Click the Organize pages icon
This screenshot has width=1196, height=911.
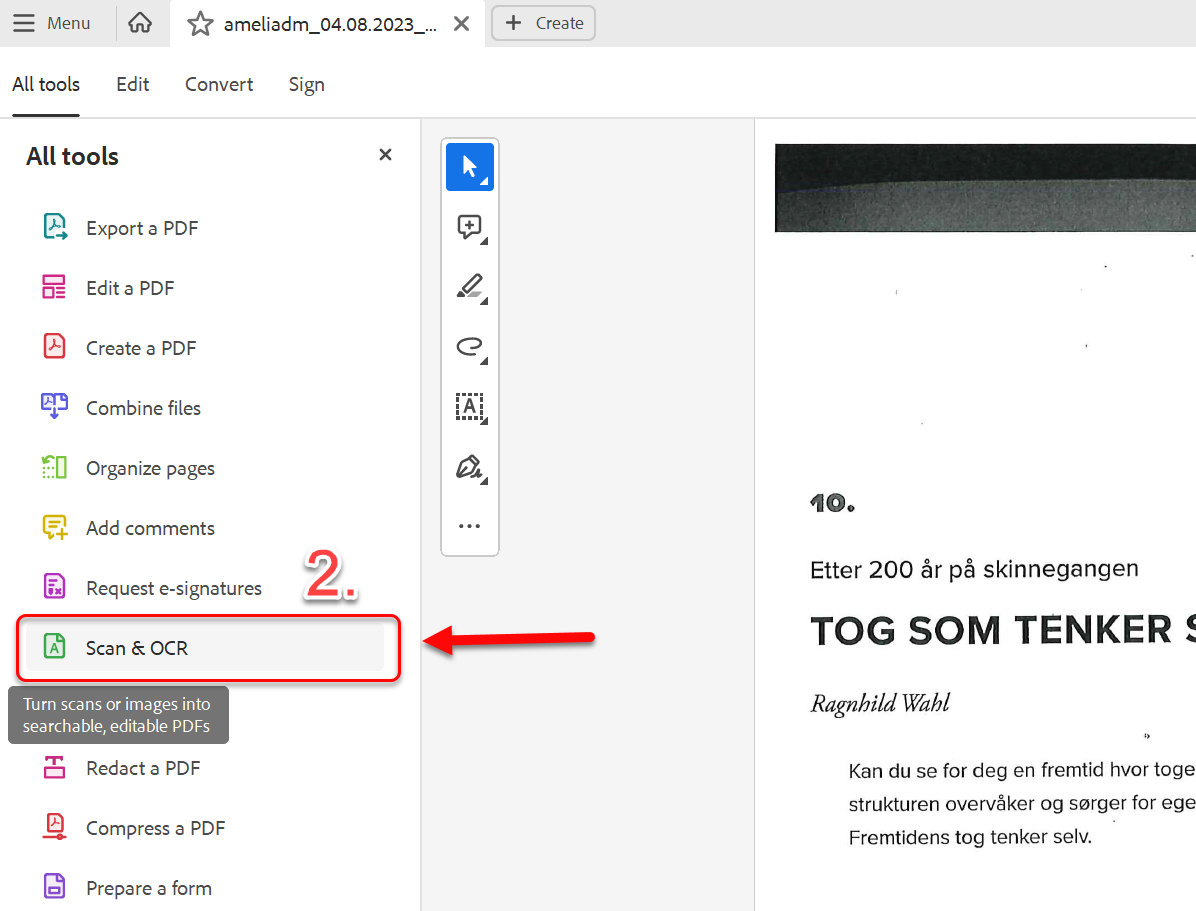tap(54, 467)
